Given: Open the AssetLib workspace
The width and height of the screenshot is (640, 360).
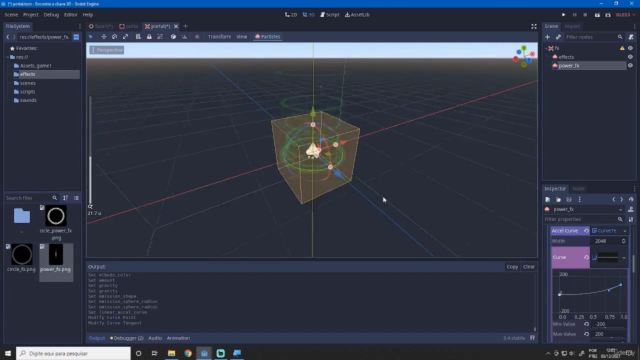Looking at the screenshot, I should point(357,15).
